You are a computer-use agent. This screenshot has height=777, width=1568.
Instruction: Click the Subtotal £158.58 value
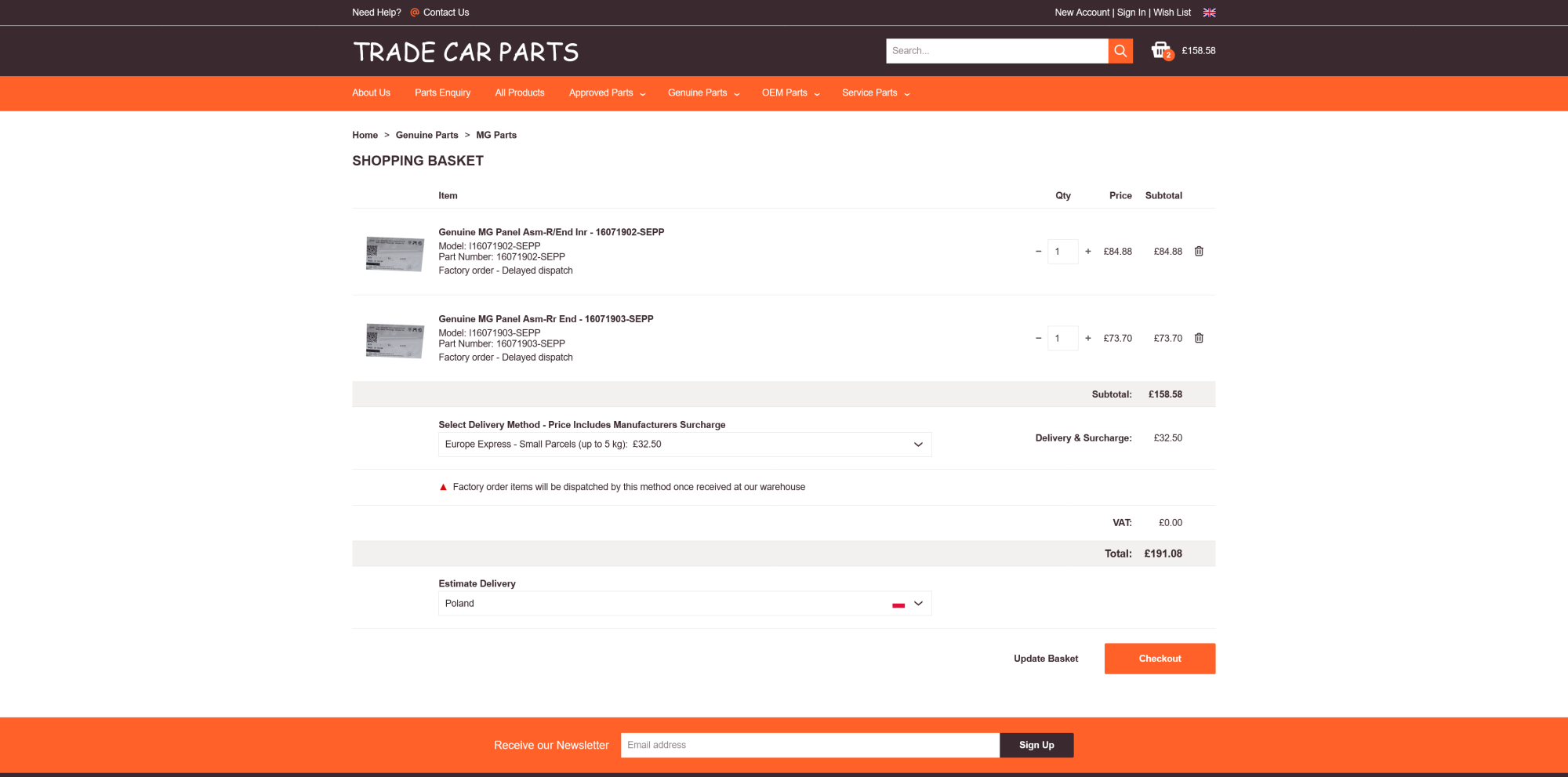pyautogui.click(x=1166, y=394)
